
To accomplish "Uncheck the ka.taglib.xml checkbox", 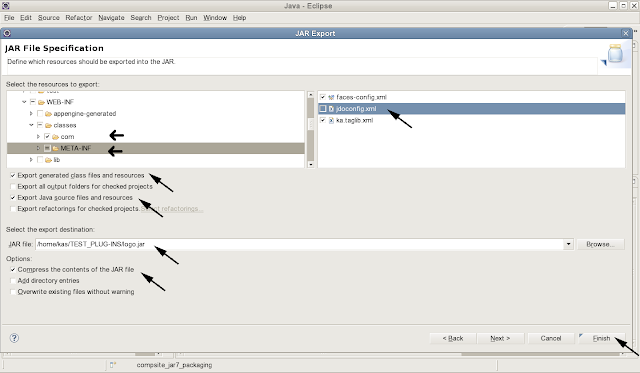I will click(323, 120).
